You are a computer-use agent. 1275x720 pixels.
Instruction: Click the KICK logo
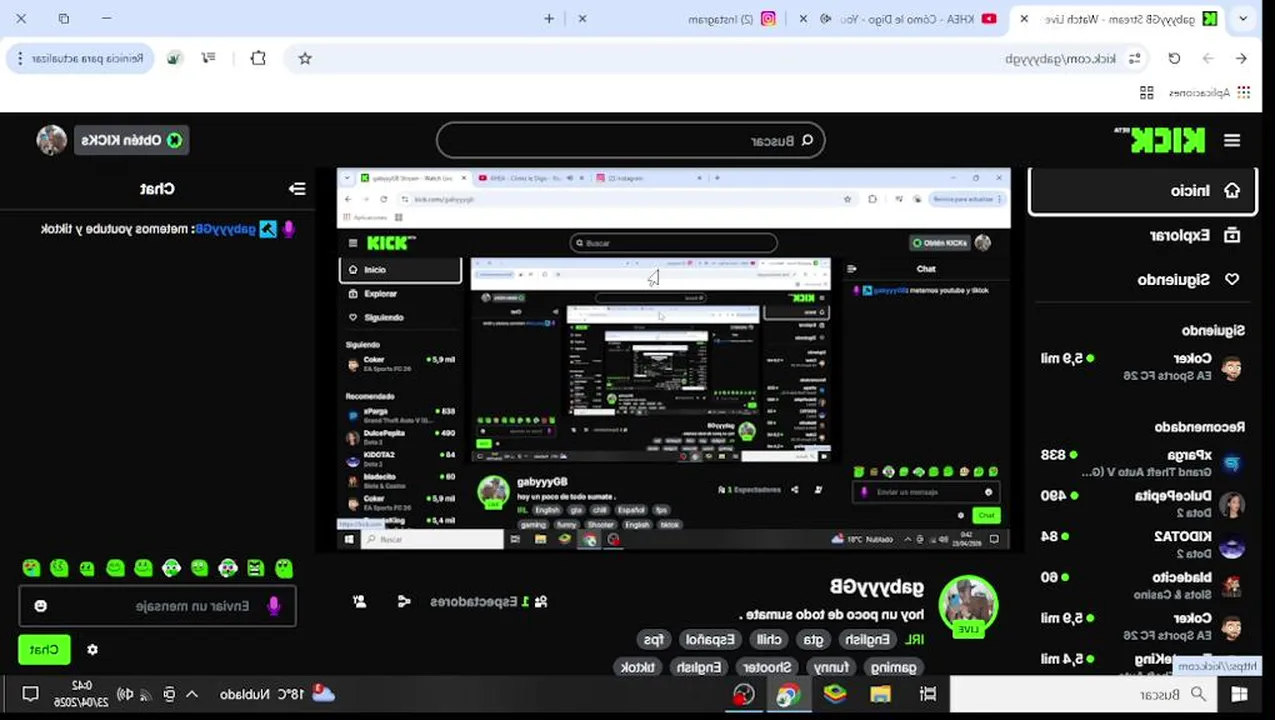point(1168,141)
